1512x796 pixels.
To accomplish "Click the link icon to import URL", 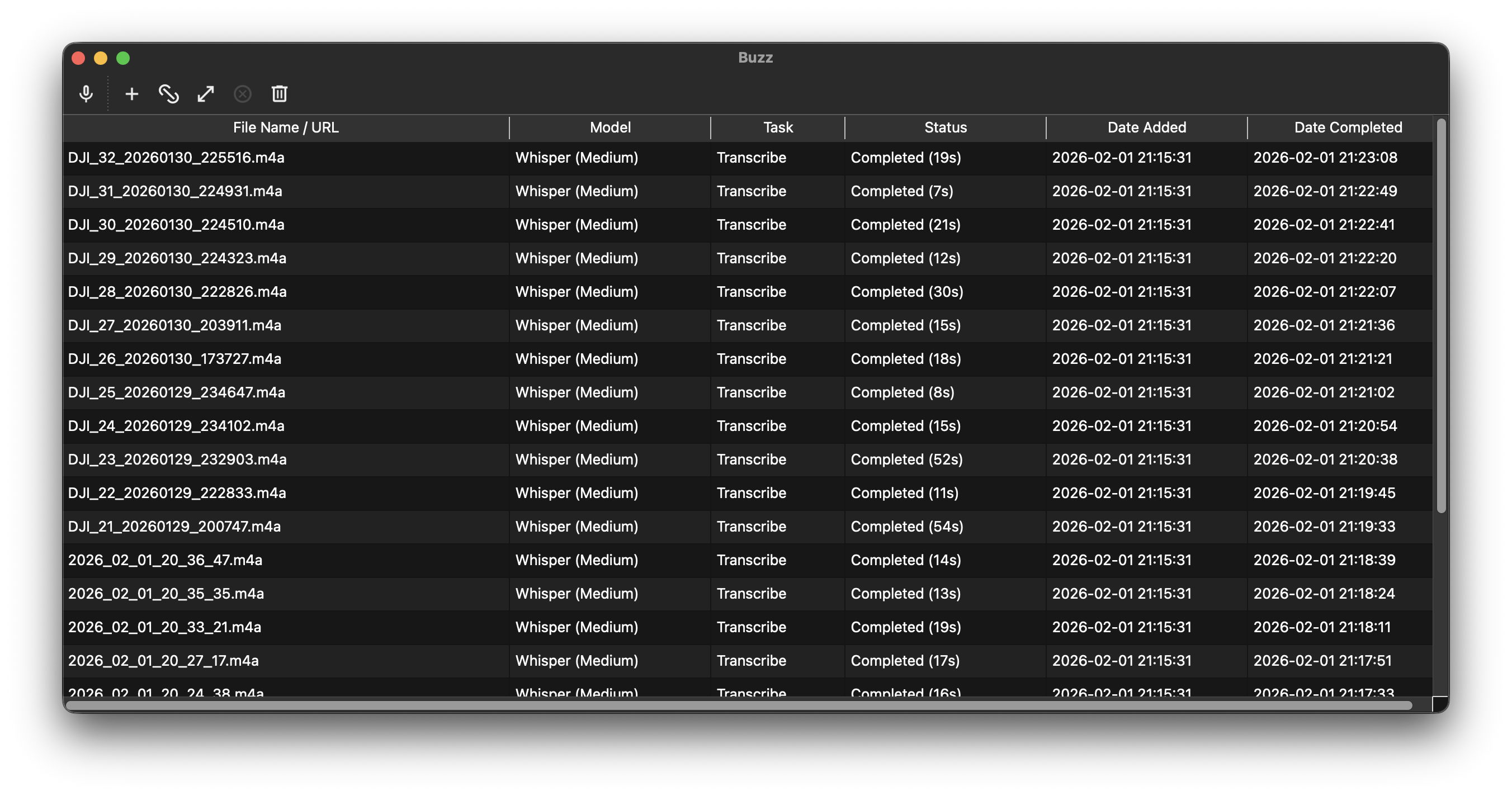I will [168, 94].
